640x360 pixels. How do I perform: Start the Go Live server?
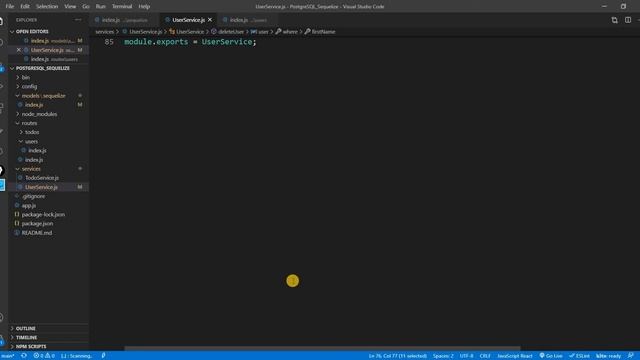(x=551, y=356)
